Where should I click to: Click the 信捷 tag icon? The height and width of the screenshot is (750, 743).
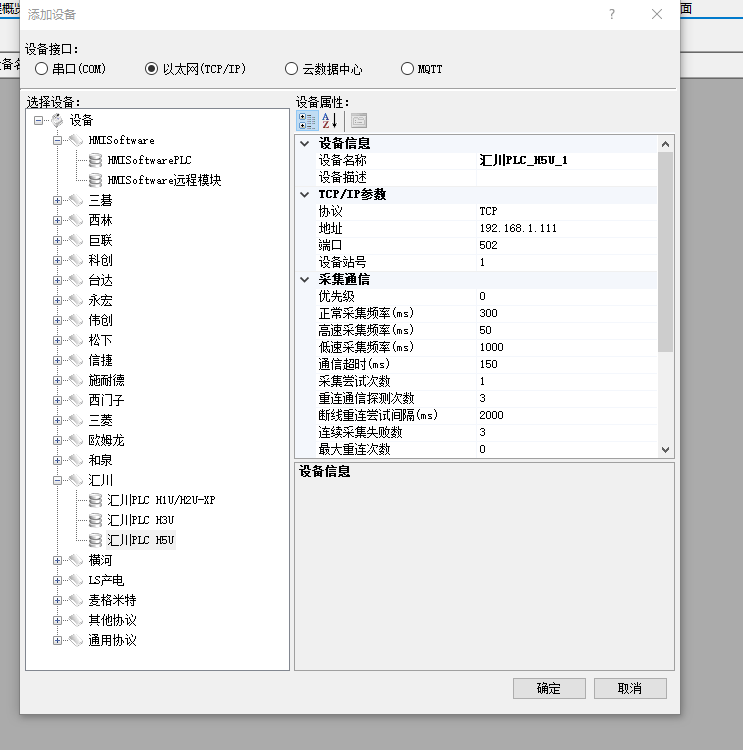76,361
